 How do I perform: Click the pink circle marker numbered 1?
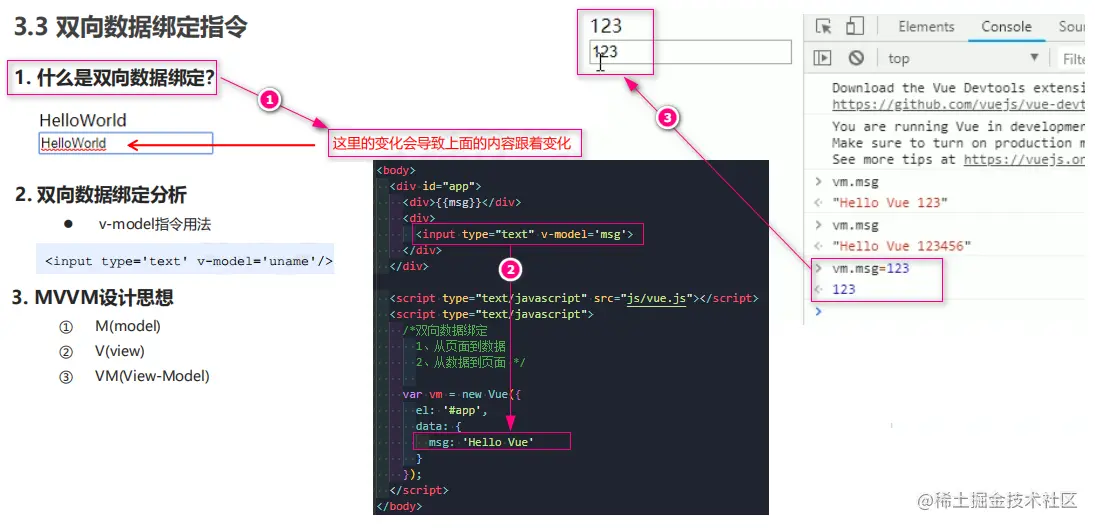tap(270, 101)
